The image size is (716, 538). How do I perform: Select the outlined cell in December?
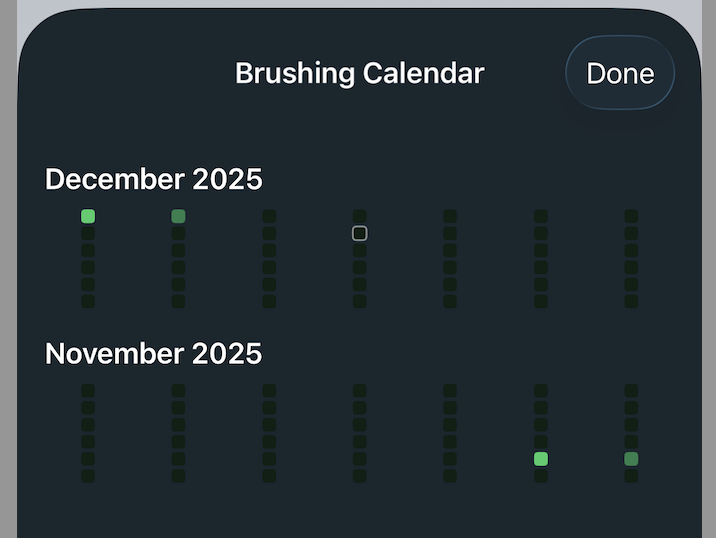coord(360,233)
